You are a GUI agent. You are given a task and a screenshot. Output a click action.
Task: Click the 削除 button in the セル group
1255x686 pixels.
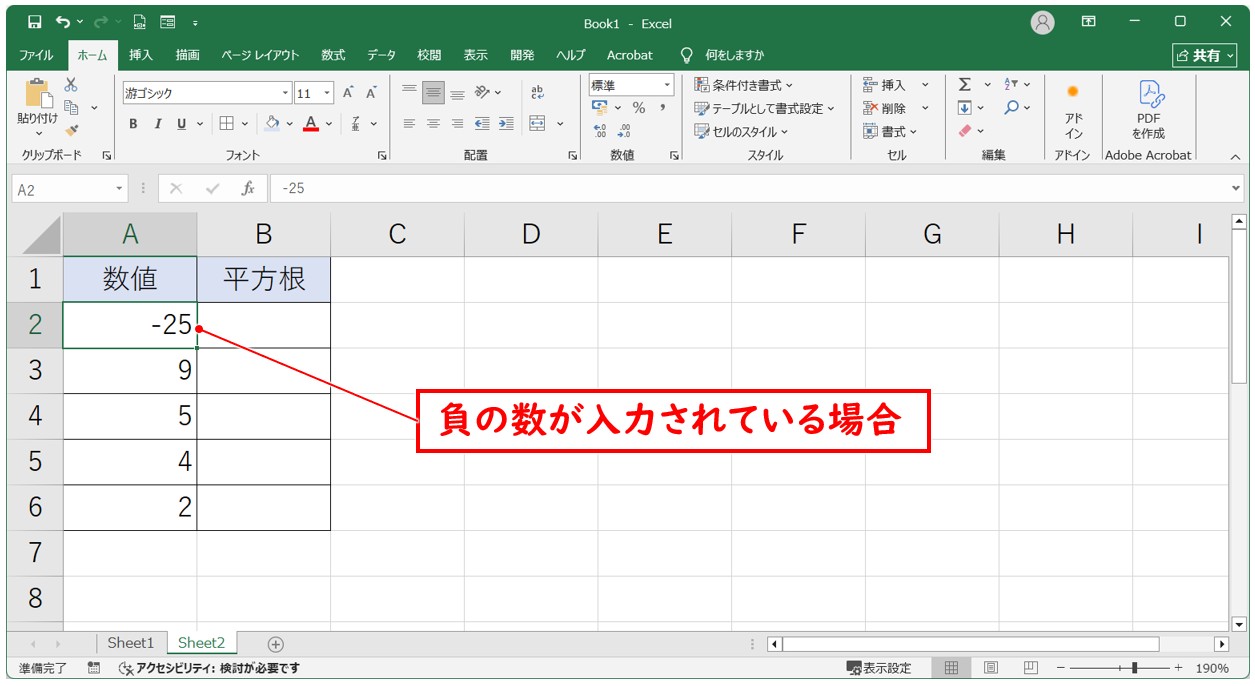(x=895, y=107)
